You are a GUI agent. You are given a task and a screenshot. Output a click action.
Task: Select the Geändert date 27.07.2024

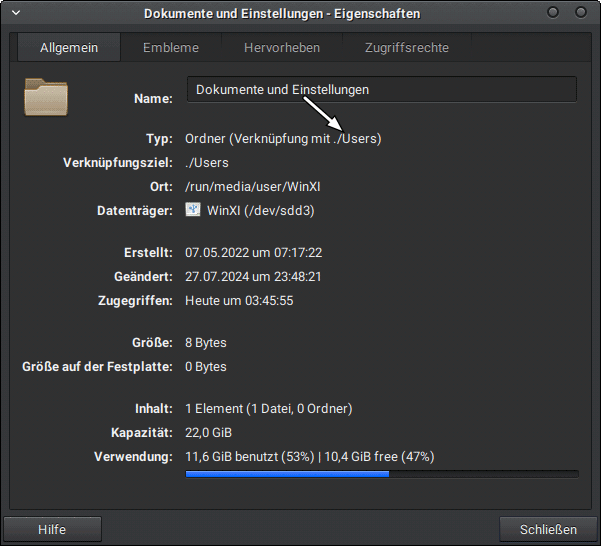217,276
